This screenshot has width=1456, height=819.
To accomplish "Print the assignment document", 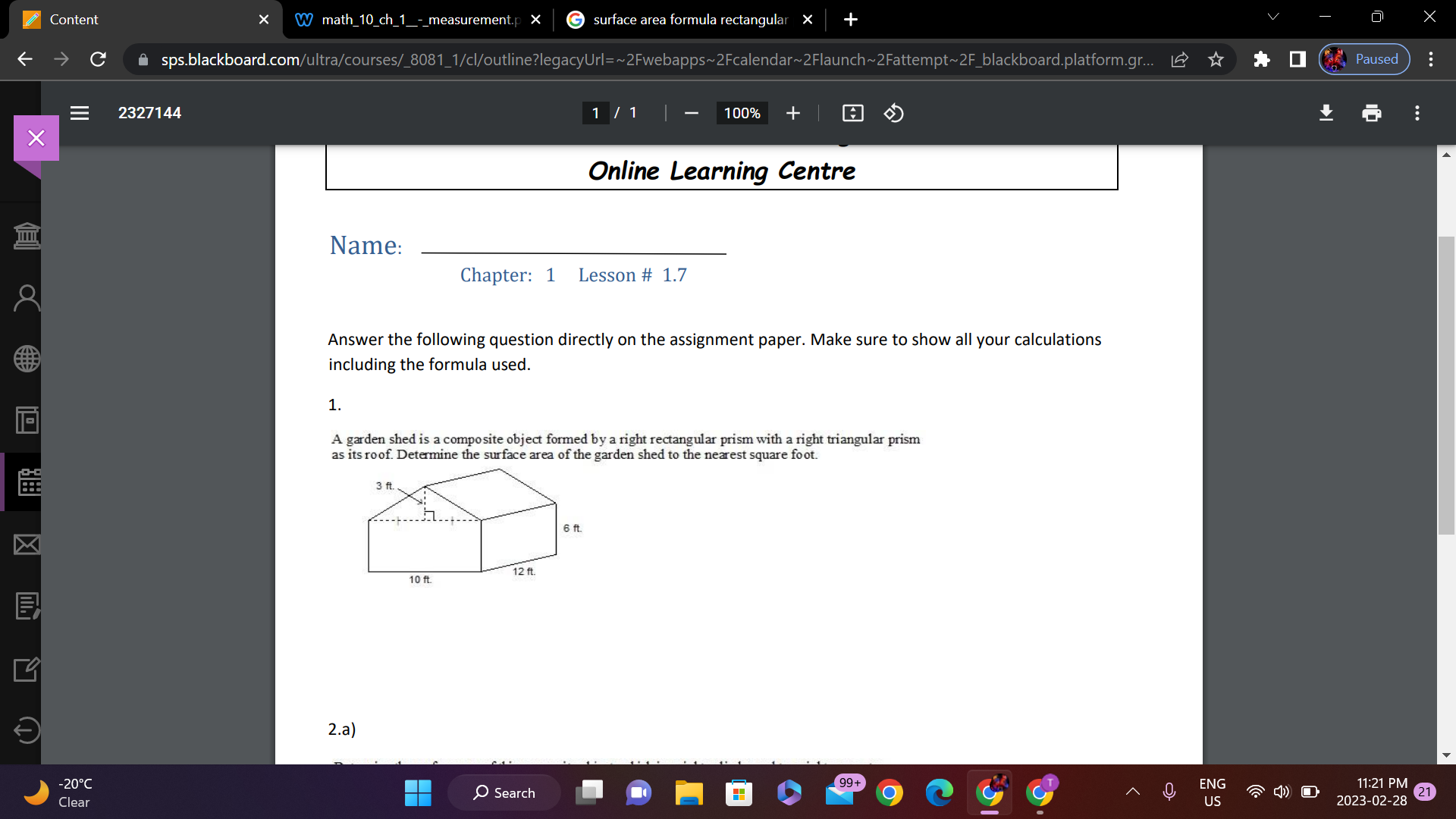I will tap(1371, 113).
